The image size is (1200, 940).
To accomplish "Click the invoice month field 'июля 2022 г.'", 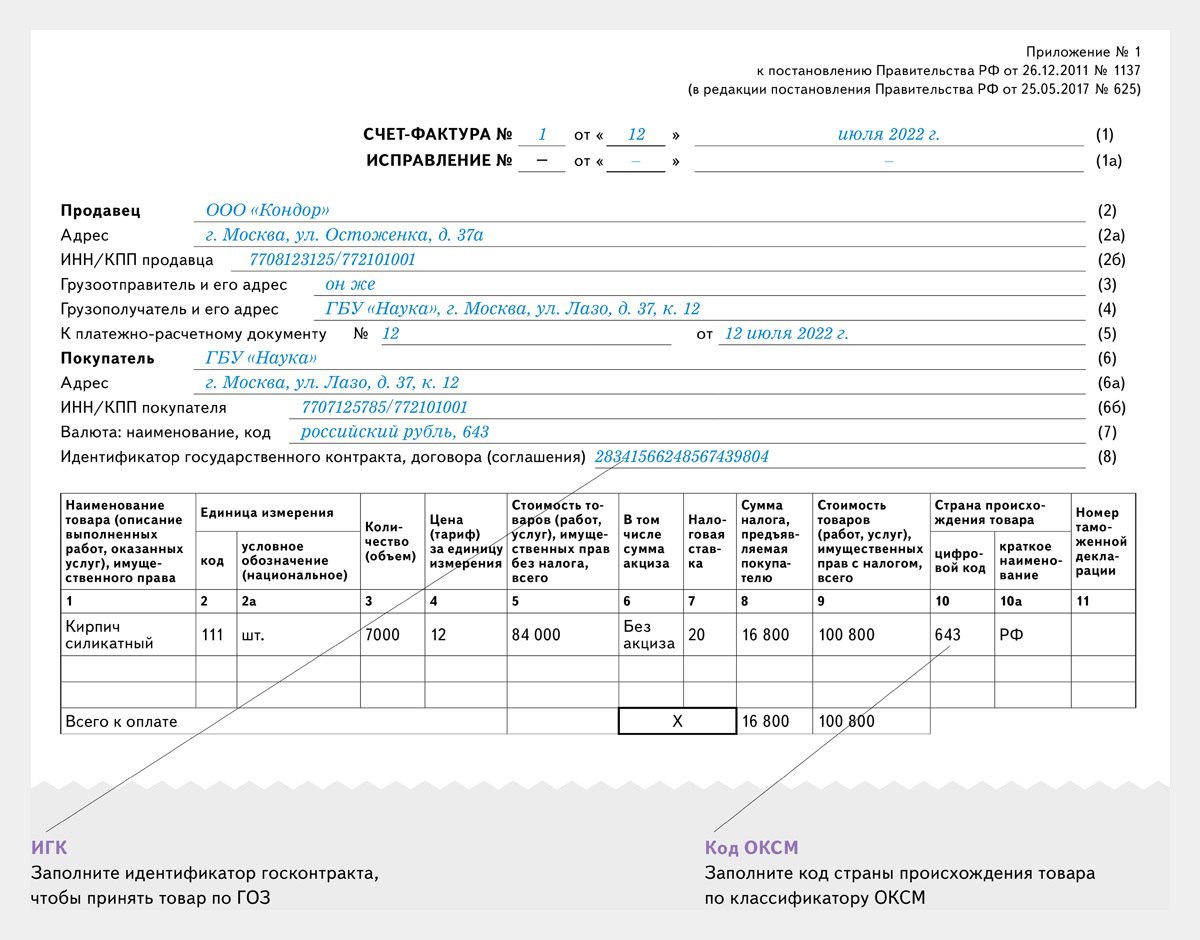I will [888, 135].
